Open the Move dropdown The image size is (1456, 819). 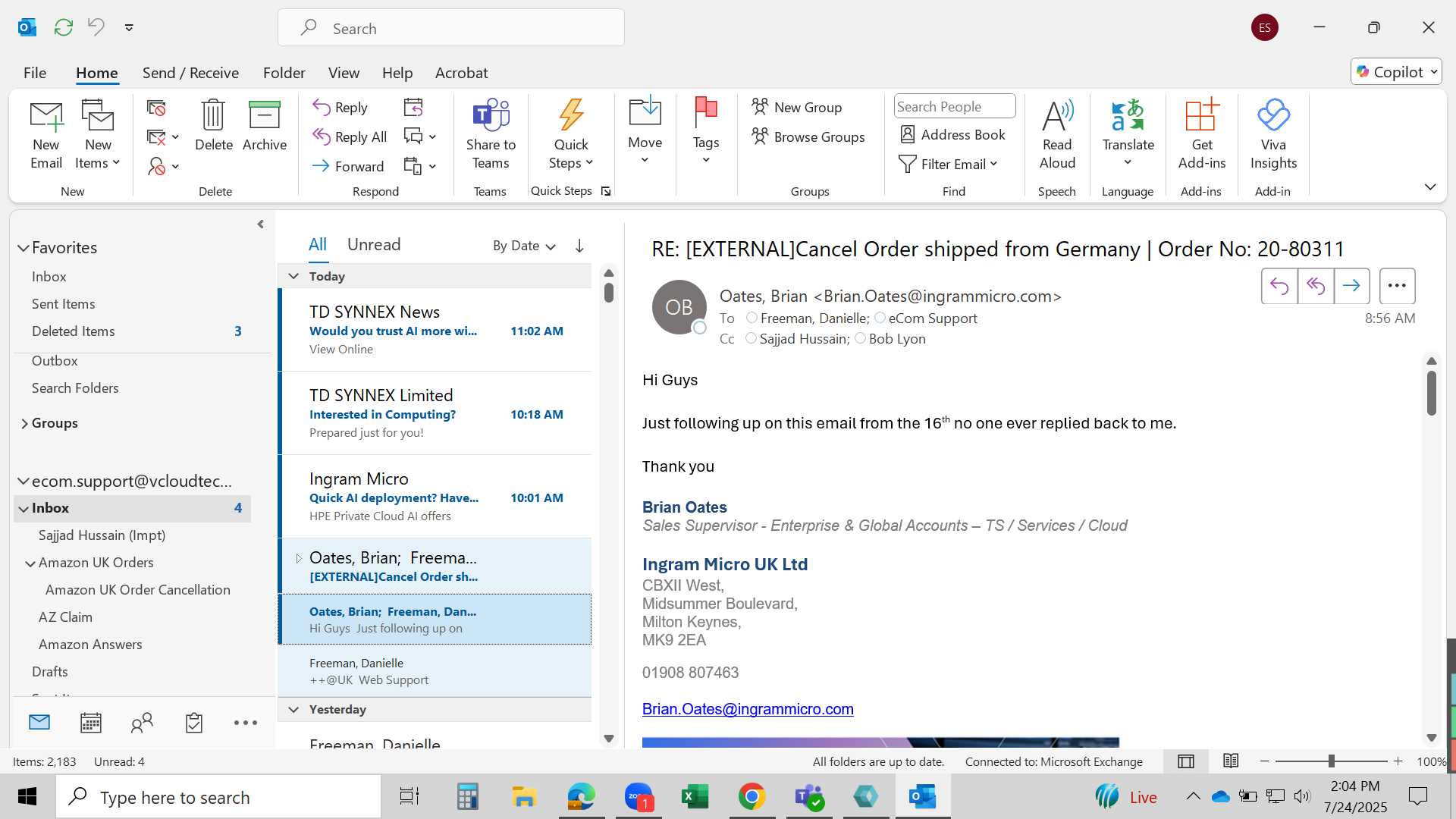(645, 131)
